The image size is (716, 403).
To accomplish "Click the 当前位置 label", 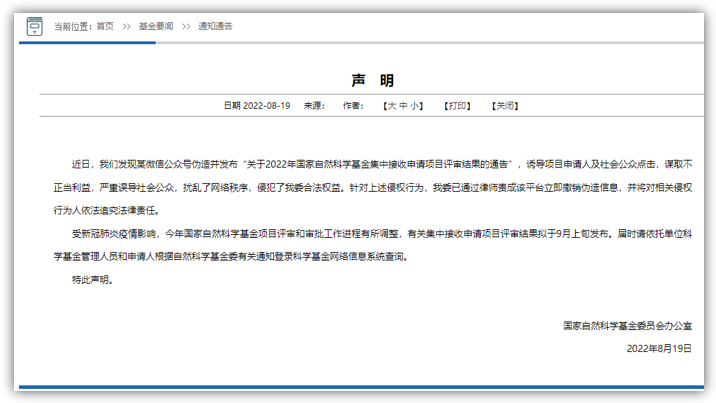I will [72, 26].
